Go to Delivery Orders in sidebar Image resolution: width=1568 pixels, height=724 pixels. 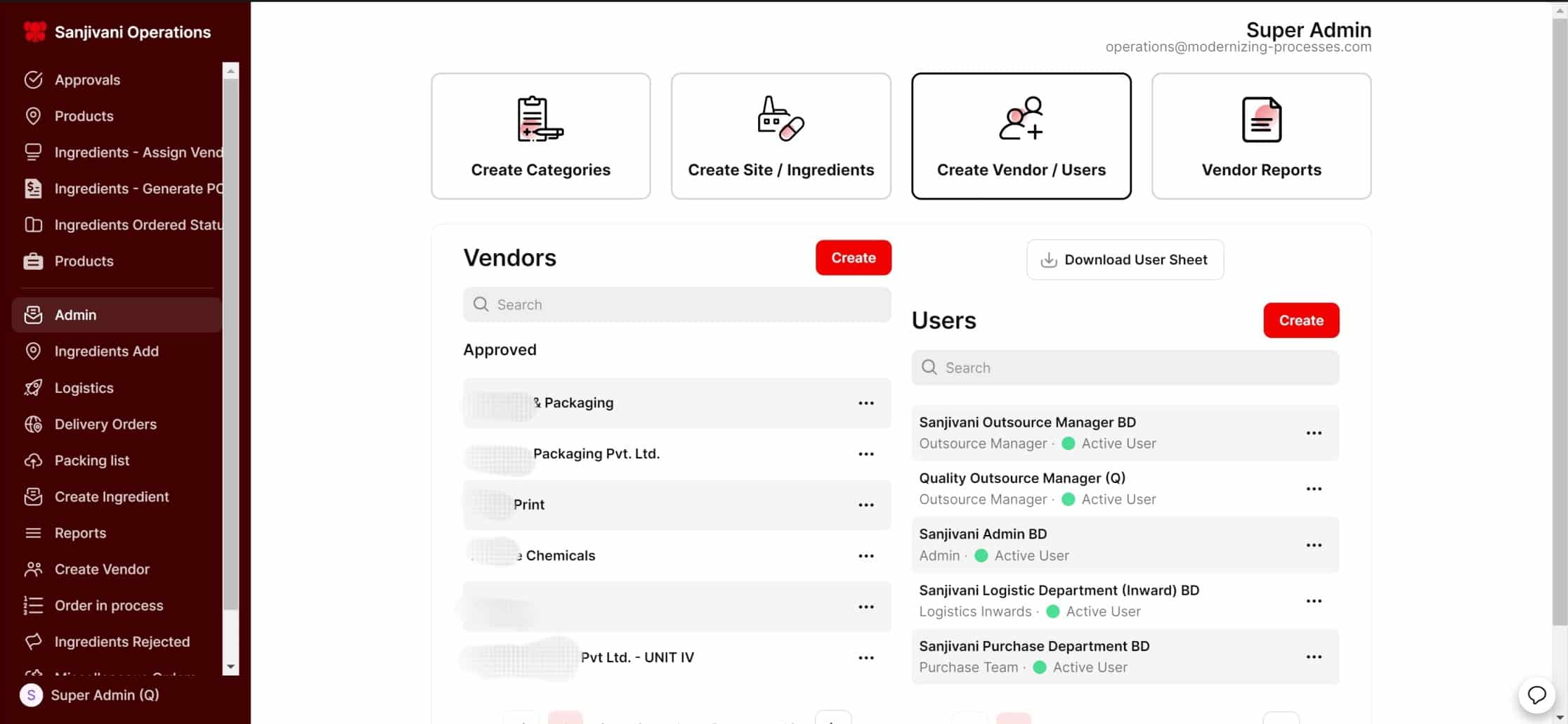(x=105, y=425)
